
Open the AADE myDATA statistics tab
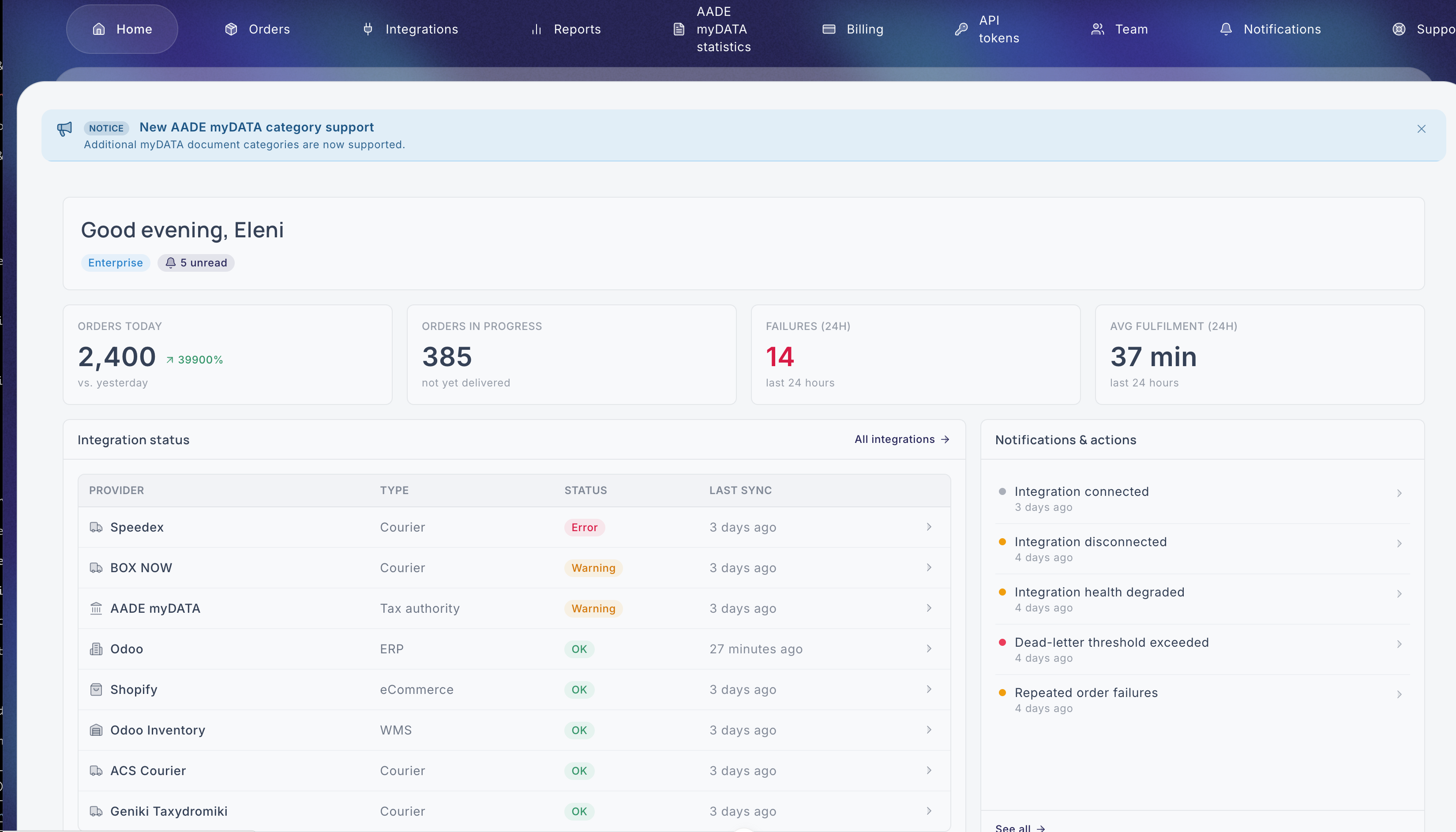tap(712, 29)
